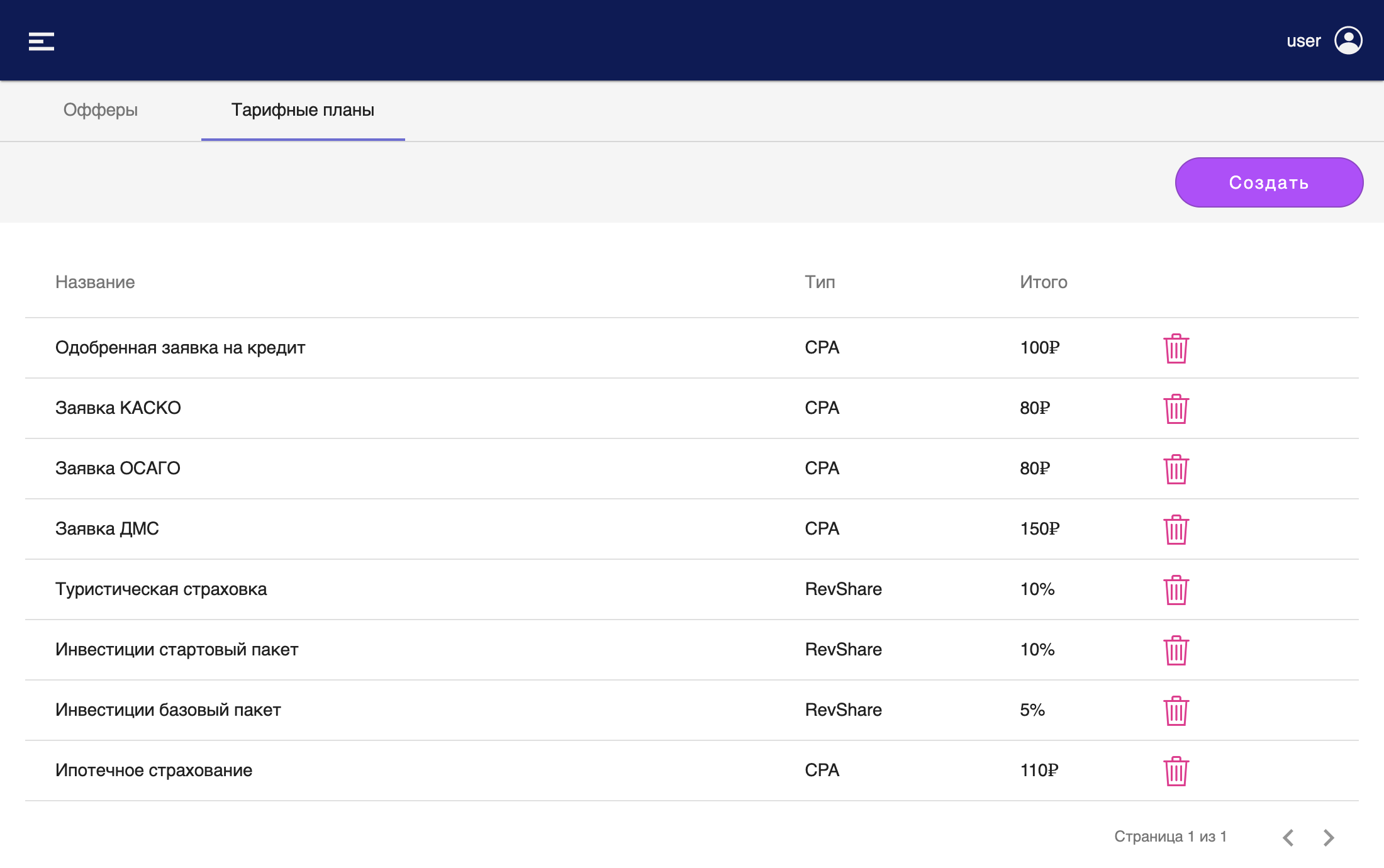Open the hamburger side menu

(x=42, y=42)
